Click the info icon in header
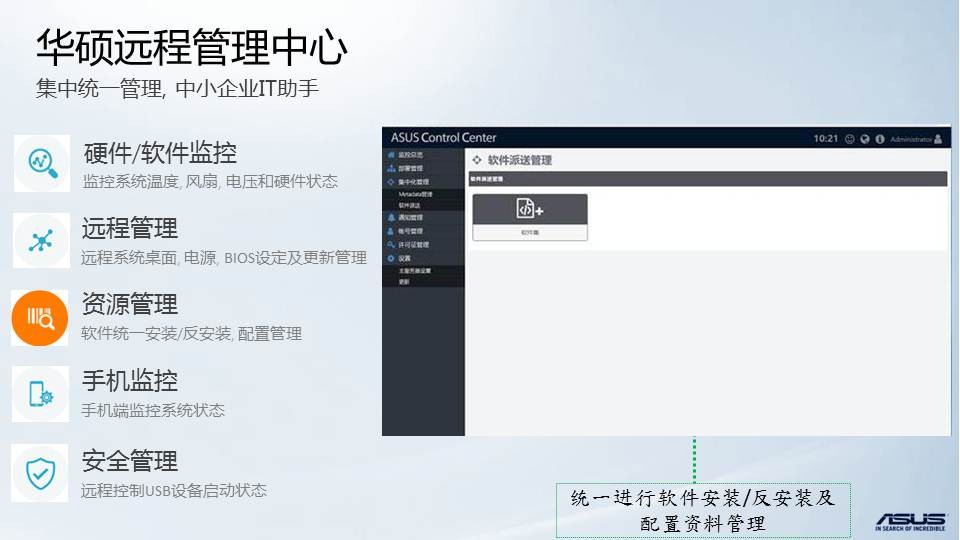 coord(880,139)
